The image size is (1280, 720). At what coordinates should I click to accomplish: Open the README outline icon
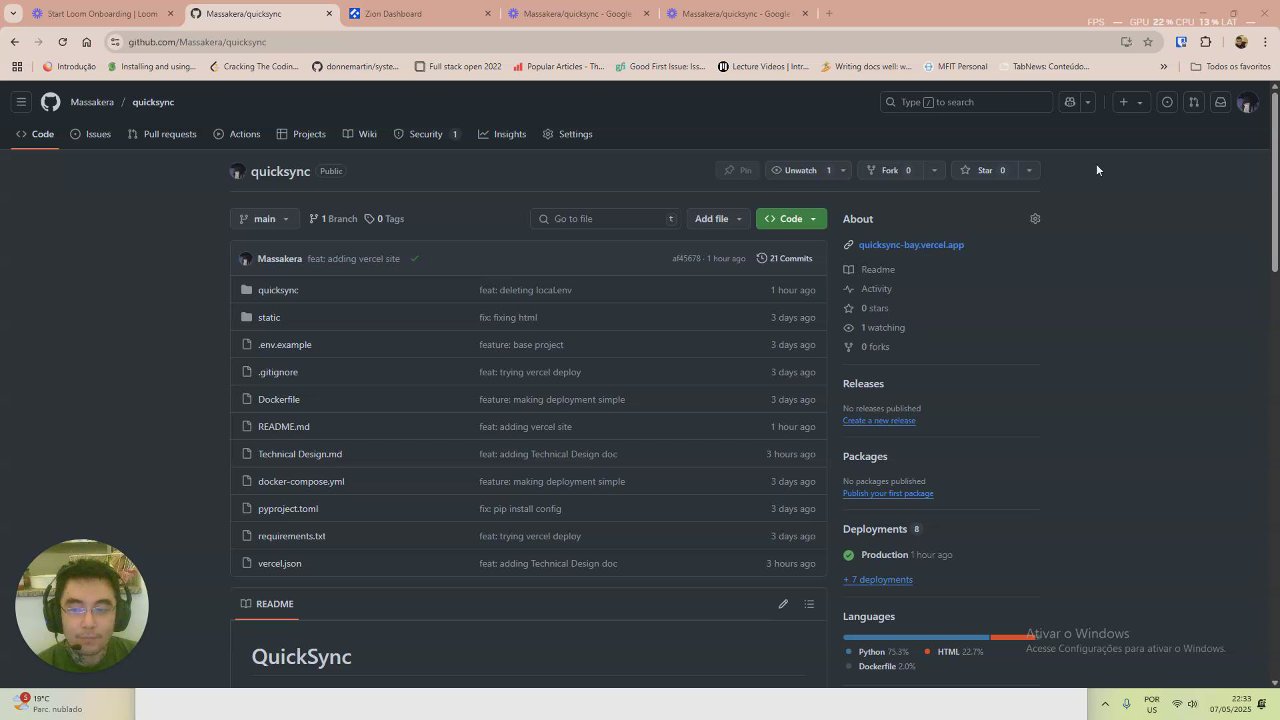click(x=809, y=604)
